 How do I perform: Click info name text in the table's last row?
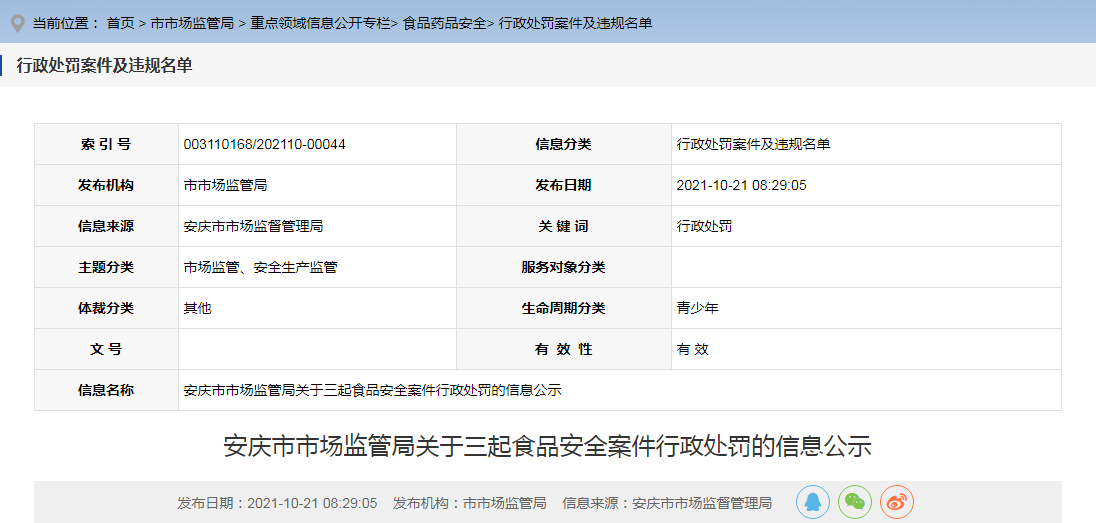click(373, 390)
